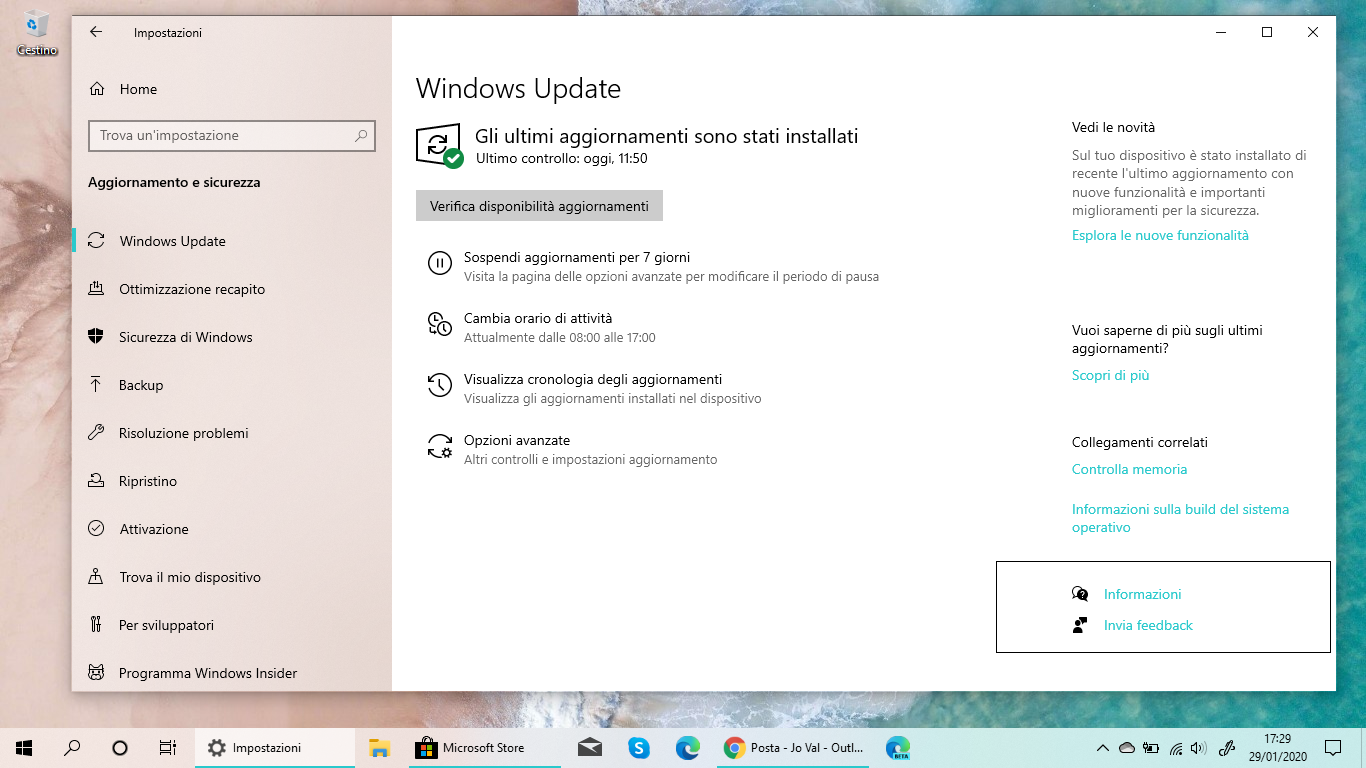Minimize the Impostazioni window
1366x768 pixels.
coord(1221,32)
